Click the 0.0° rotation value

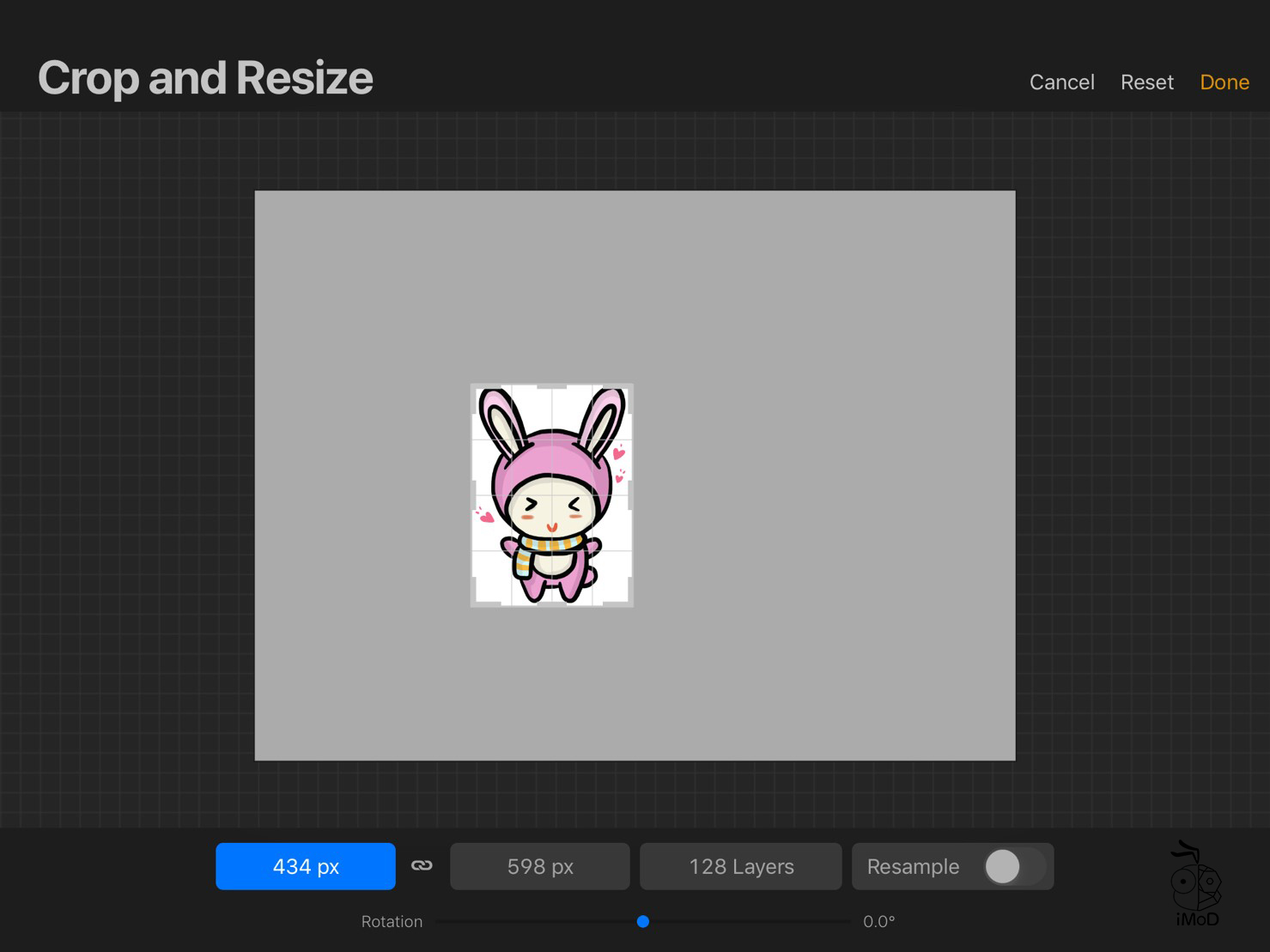pyautogui.click(x=878, y=921)
